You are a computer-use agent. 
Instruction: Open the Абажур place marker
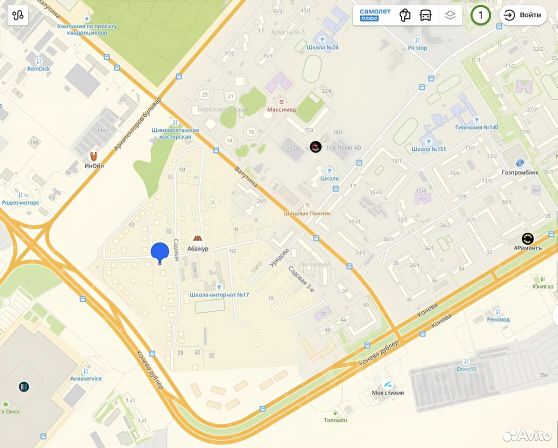(197, 238)
